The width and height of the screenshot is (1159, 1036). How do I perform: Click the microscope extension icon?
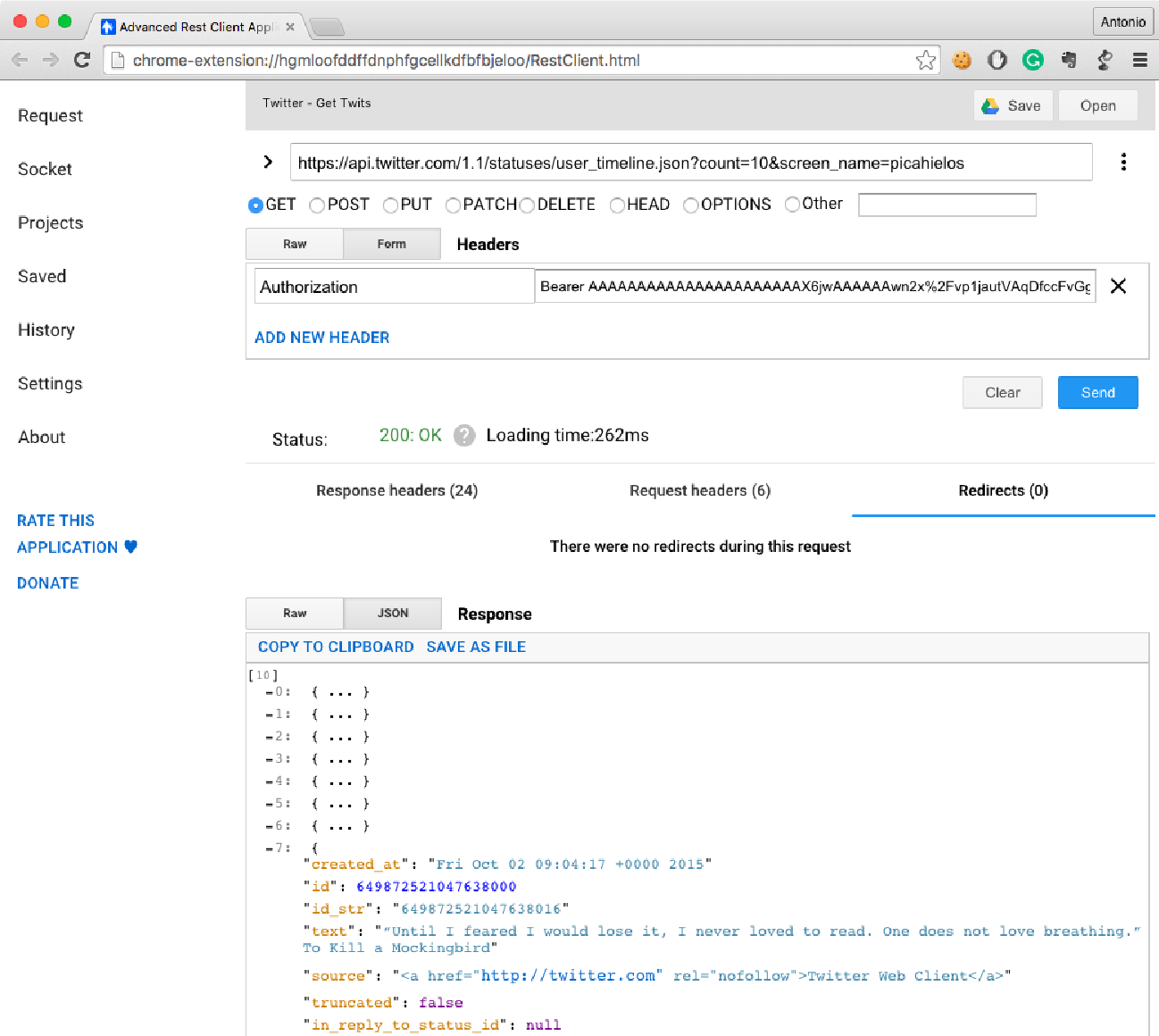(x=1105, y=60)
